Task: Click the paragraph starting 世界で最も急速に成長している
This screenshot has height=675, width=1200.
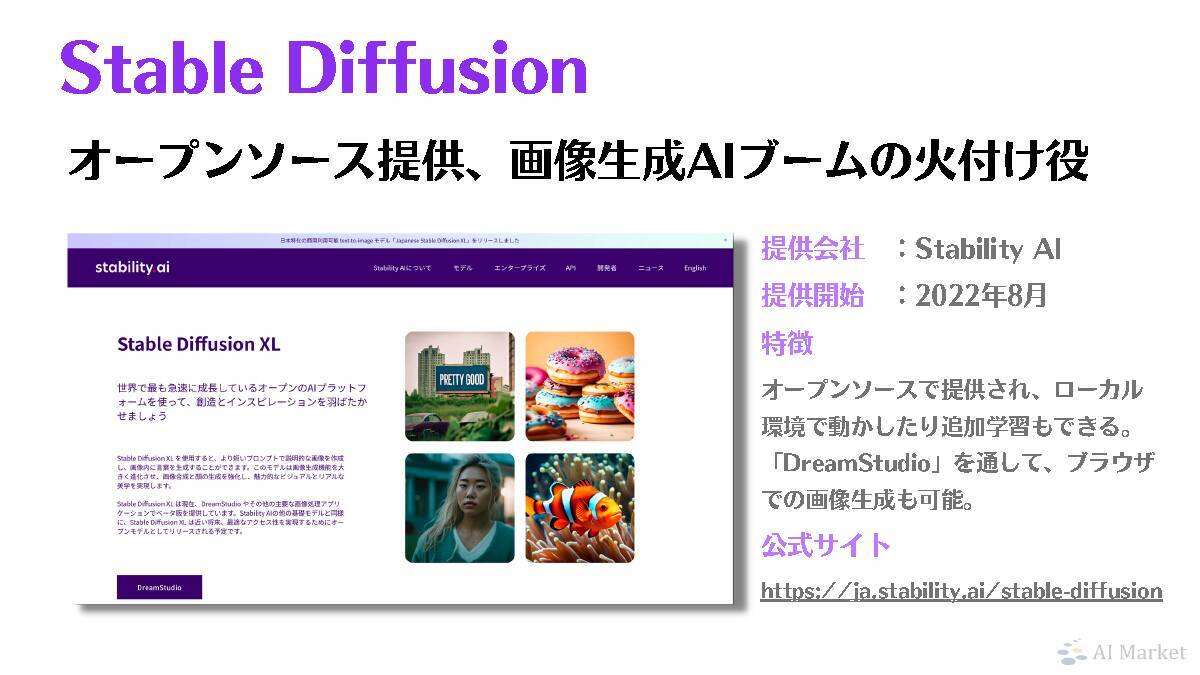Action: tap(241, 401)
